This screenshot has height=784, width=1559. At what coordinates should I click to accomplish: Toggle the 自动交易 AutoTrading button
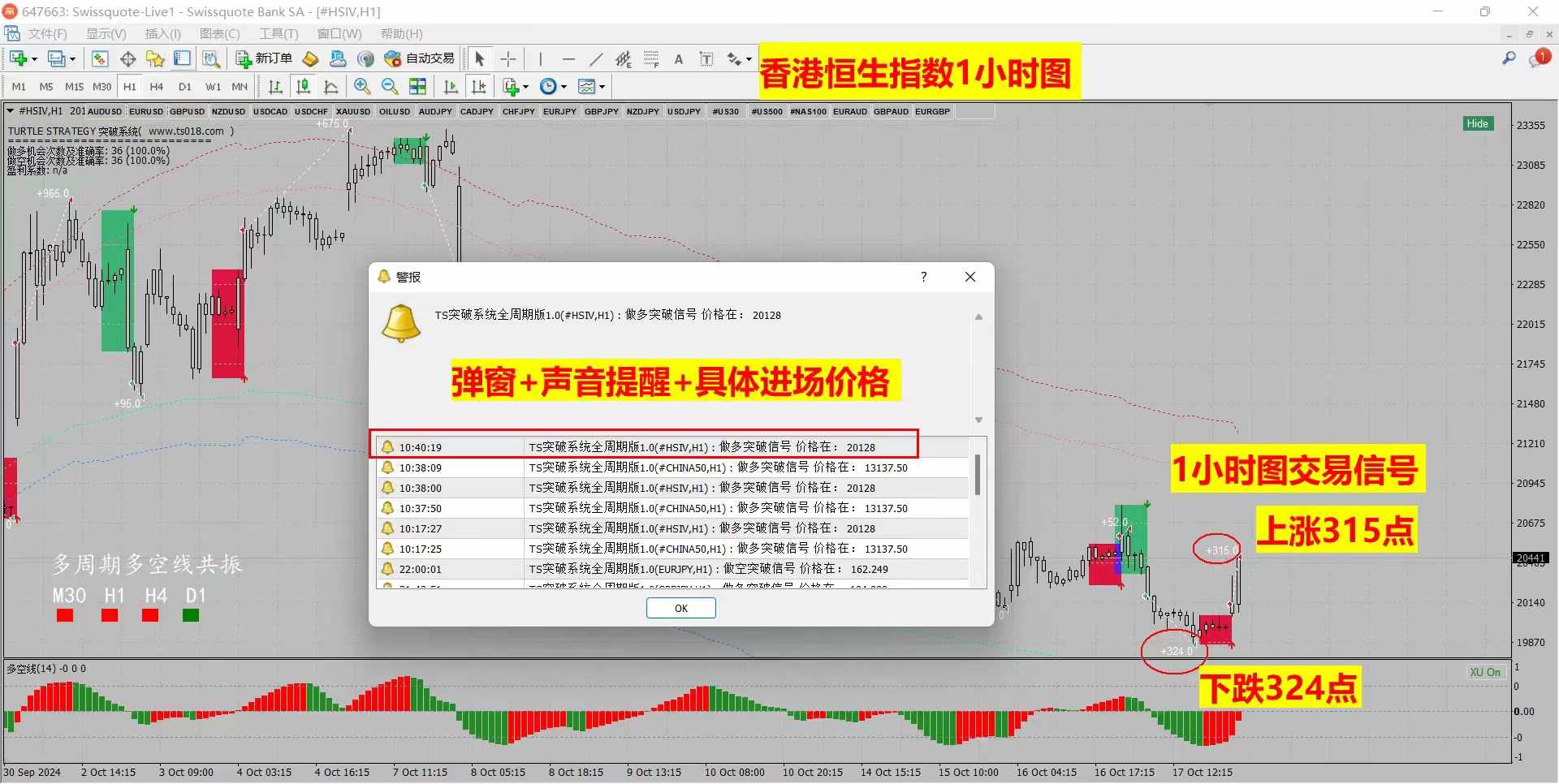(x=419, y=58)
